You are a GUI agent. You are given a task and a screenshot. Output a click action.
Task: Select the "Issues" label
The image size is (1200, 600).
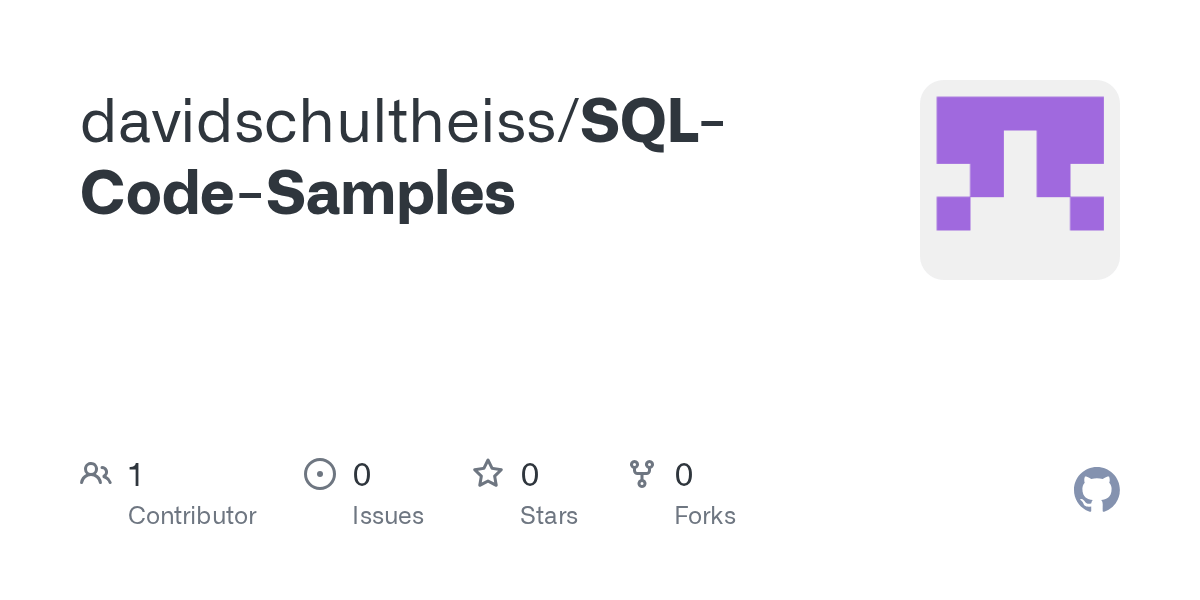pyautogui.click(x=388, y=516)
